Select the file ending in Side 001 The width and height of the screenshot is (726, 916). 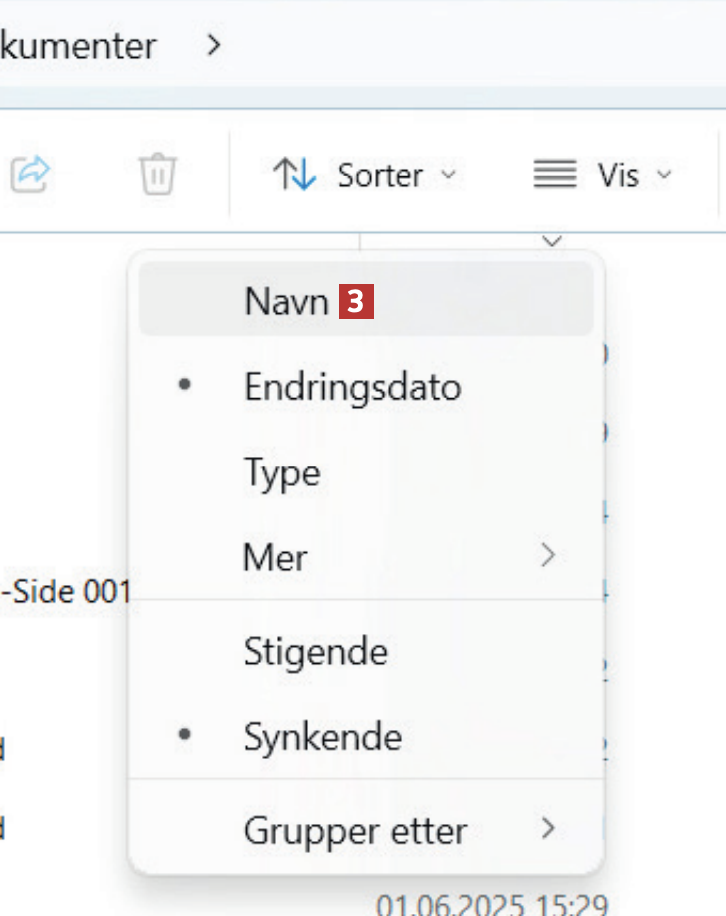[x=66, y=592]
